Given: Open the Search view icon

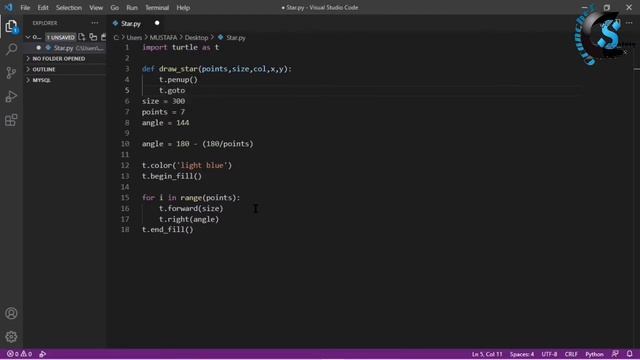Looking at the screenshot, I should tap(11, 49).
